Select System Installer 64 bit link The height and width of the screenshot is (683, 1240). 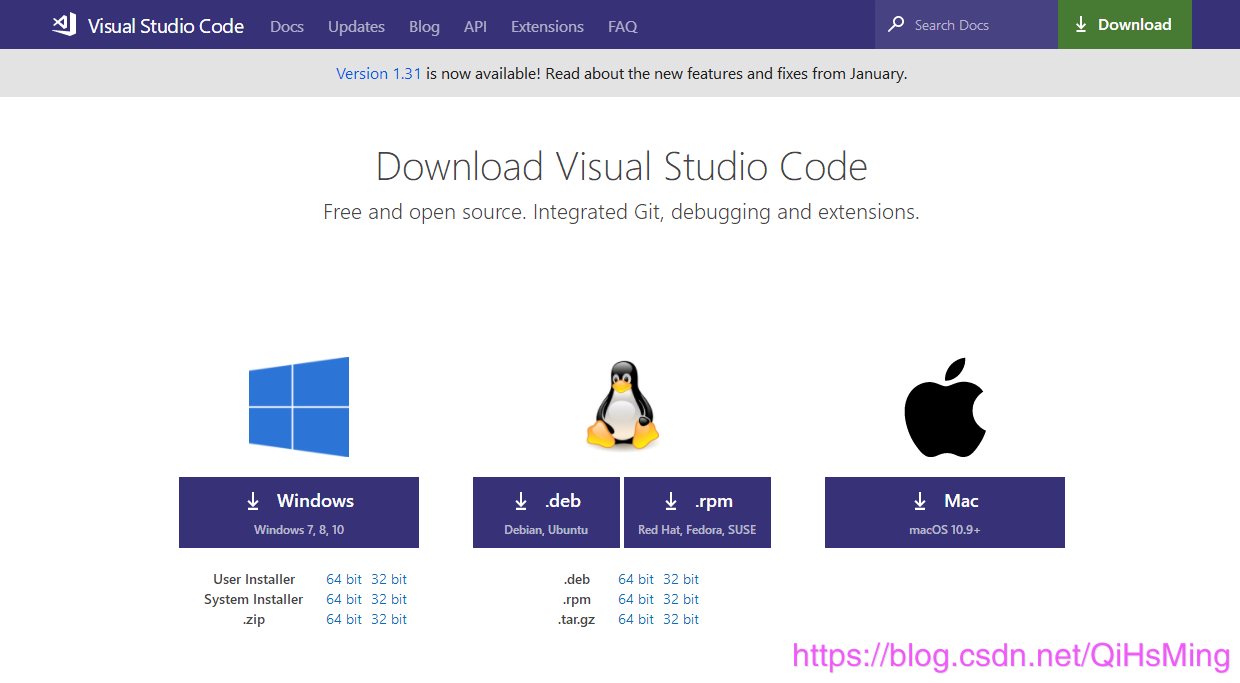pos(344,599)
